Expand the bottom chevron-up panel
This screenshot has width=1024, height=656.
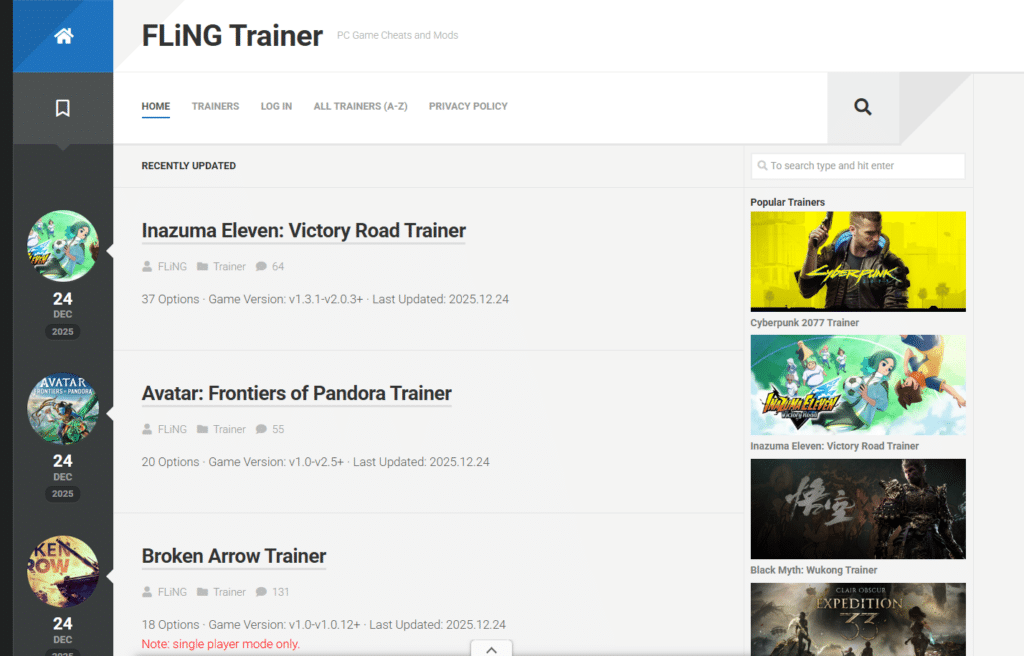tap(491, 649)
